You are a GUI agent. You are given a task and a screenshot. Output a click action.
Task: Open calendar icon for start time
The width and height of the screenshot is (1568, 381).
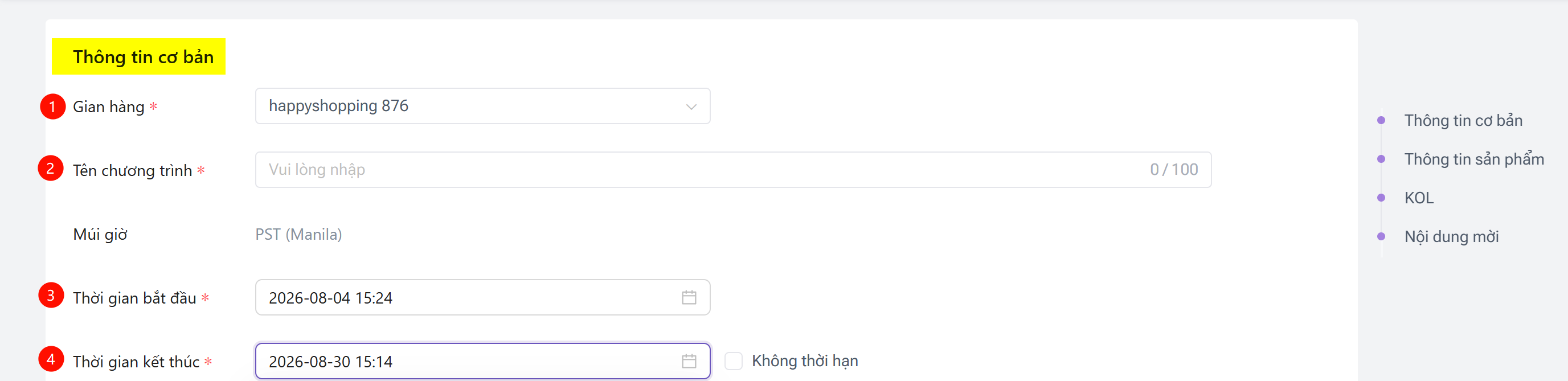pos(689,298)
